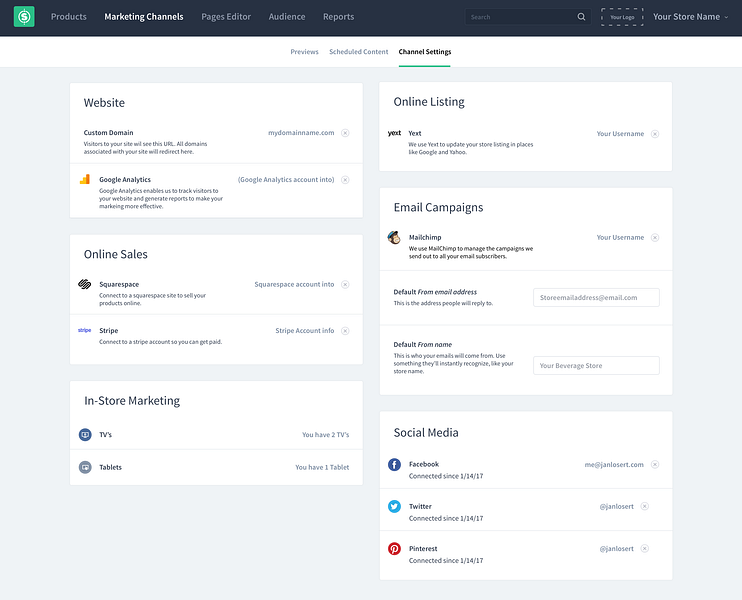Click the Stripe Account info text
Viewport: 742px width, 600px height.
click(x=305, y=331)
